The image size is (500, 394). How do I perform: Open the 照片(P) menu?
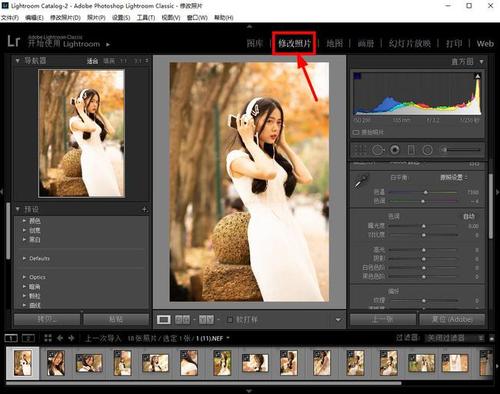point(96,17)
